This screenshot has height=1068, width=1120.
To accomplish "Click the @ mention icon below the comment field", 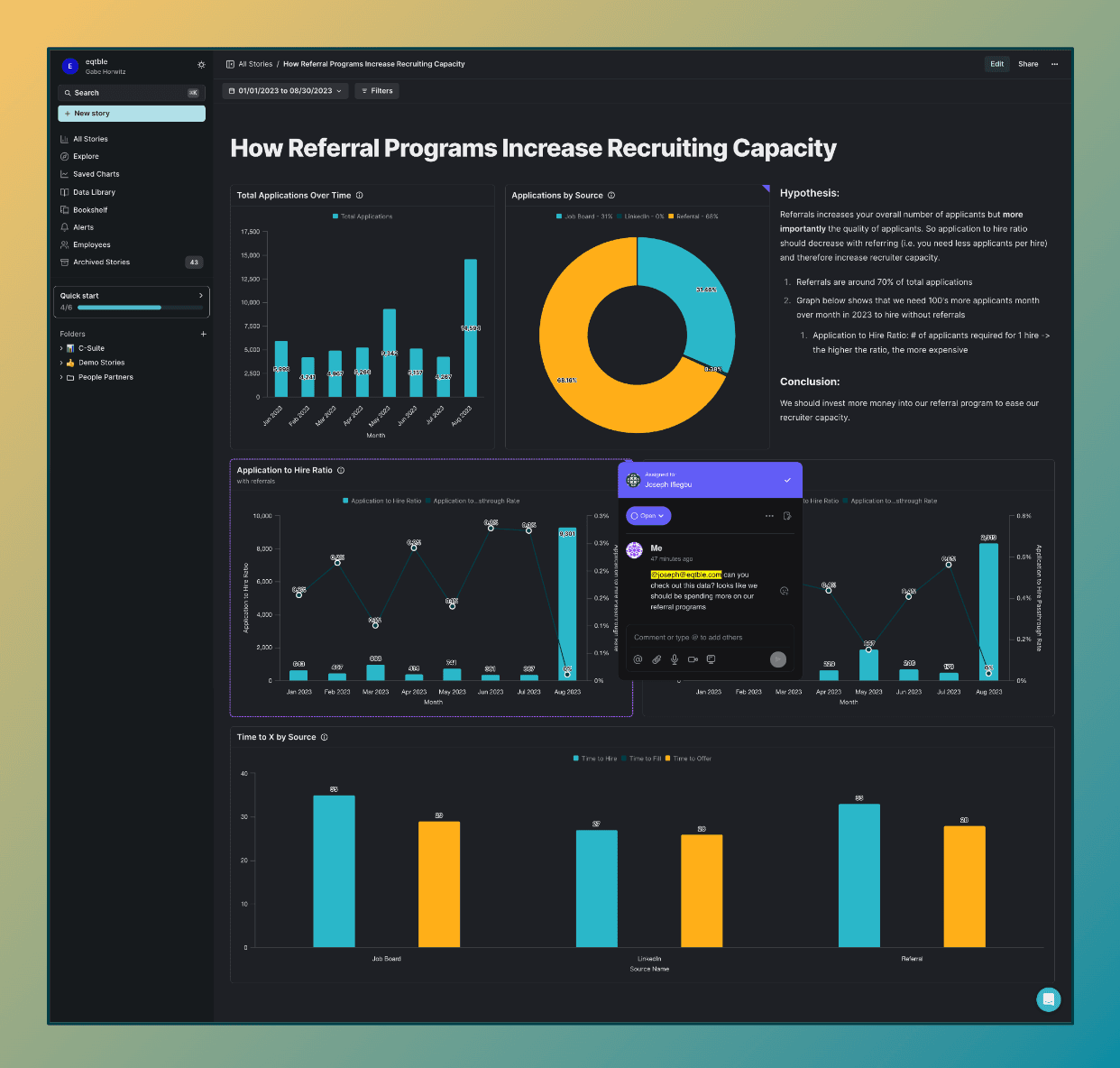I will tap(638, 659).
